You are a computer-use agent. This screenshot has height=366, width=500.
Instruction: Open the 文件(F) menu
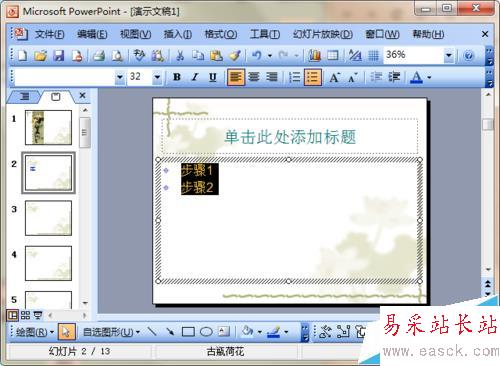pyautogui.click(x=50, y=34)
